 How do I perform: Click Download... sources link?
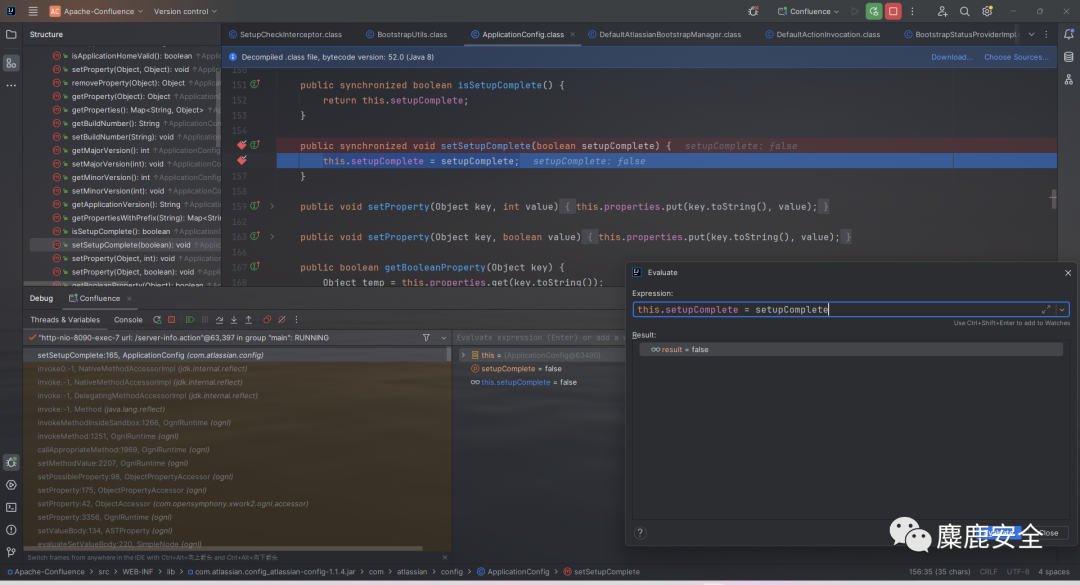951,57
